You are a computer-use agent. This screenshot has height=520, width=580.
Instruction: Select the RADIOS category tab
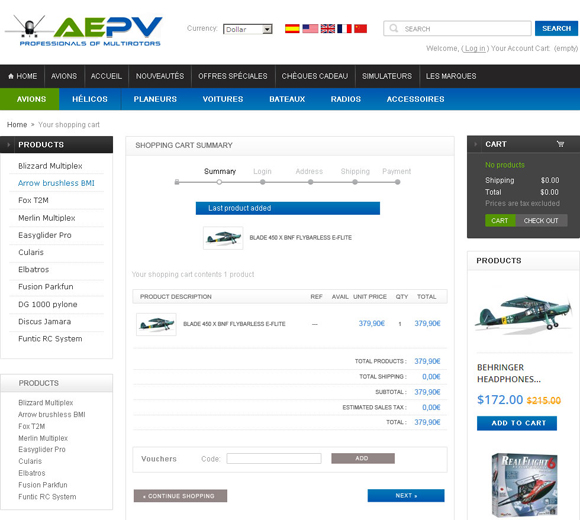[x=345, y=99]
